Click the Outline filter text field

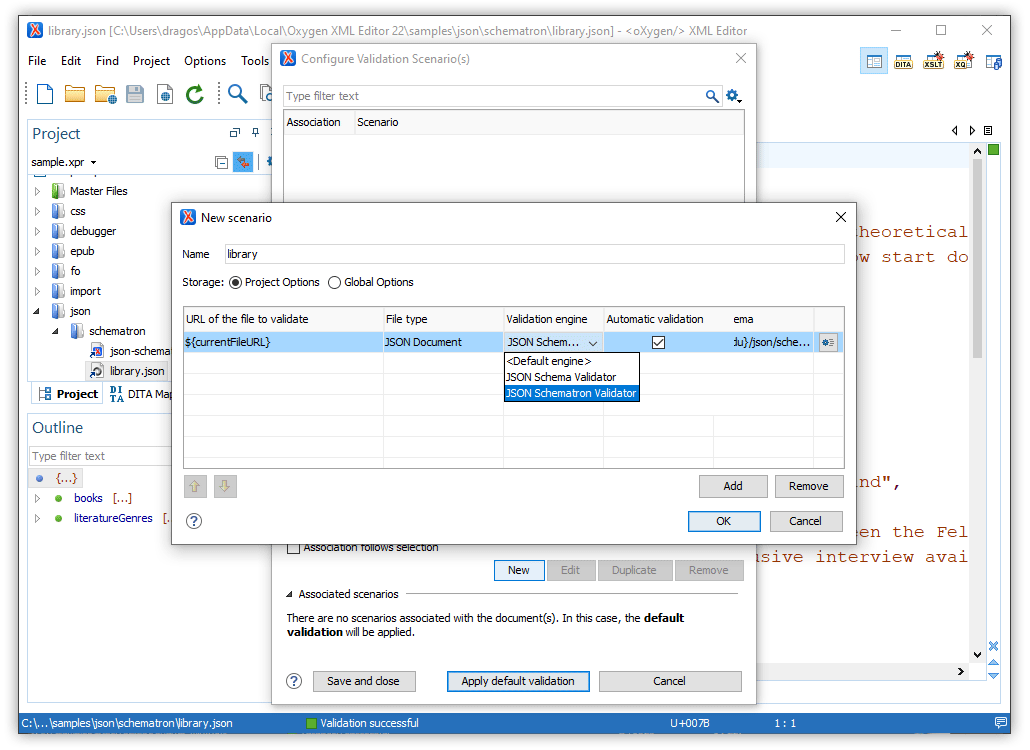(x=101, y=456)
